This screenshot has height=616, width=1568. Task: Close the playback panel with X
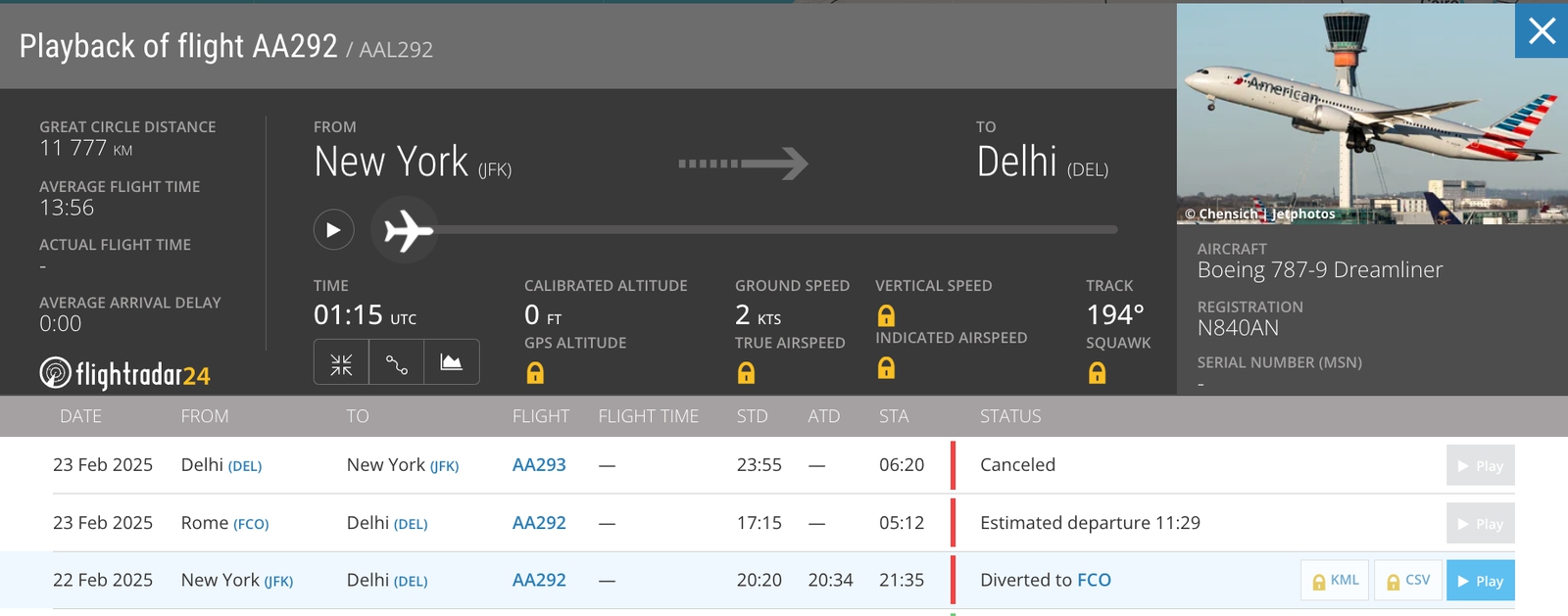[1542, 31]
